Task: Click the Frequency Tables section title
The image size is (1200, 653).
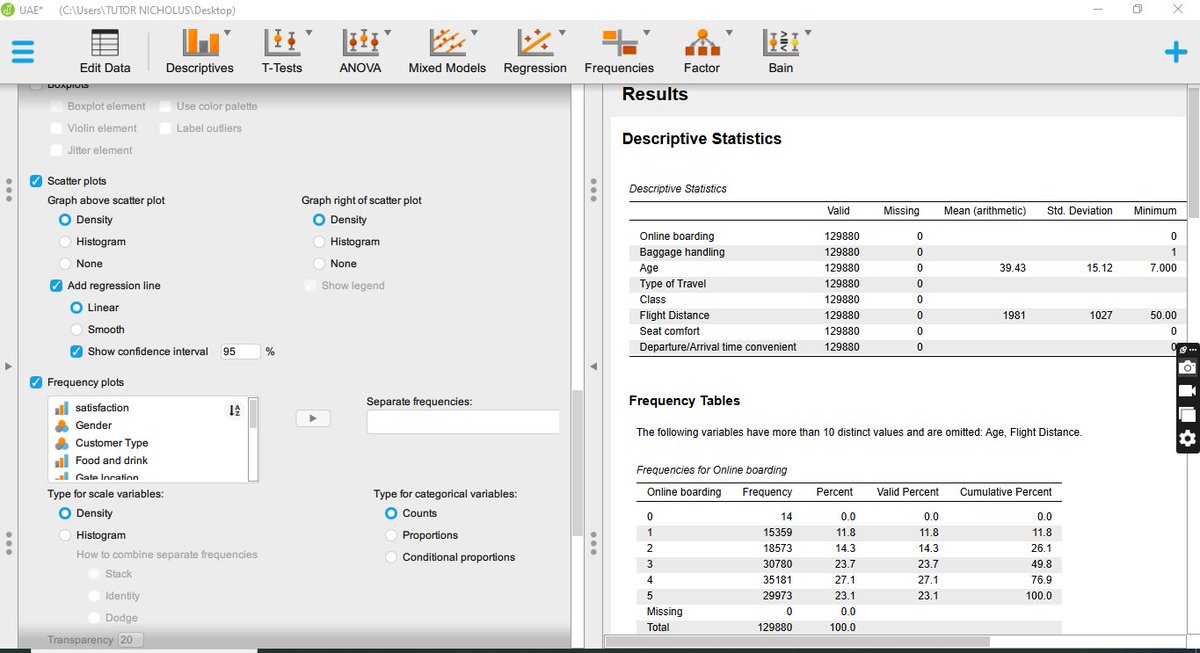Action: (x=685, y=401)
